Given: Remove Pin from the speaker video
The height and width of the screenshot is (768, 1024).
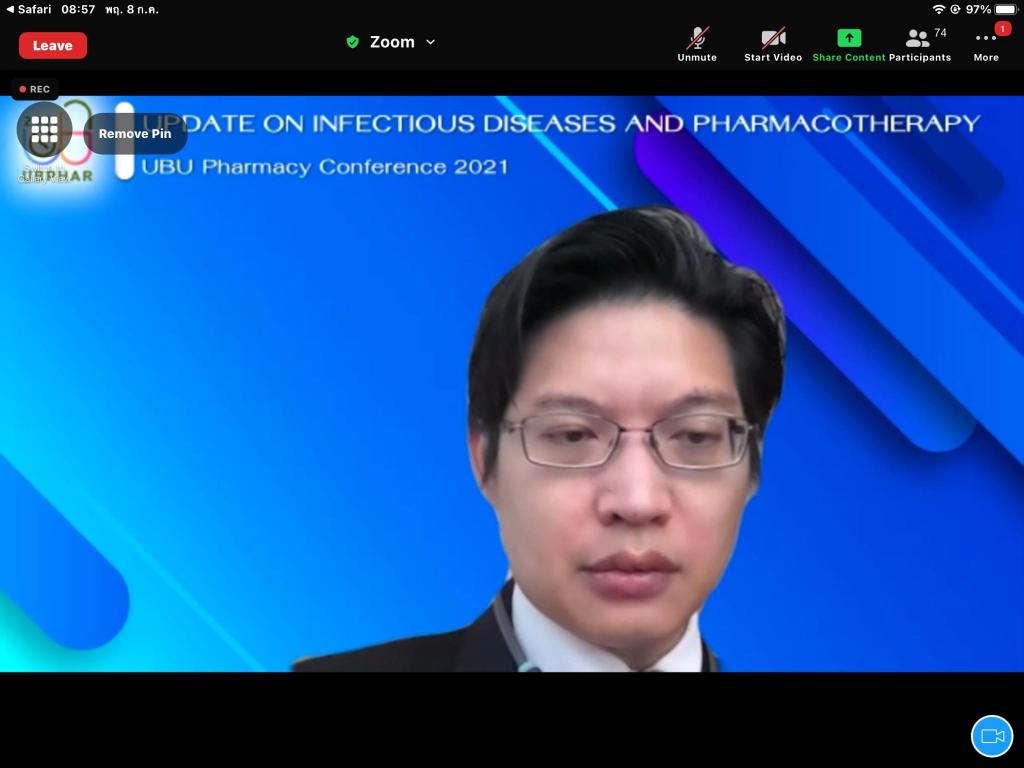Looking at the screenshot, I should pyautogui.click(x=135, y=133).
